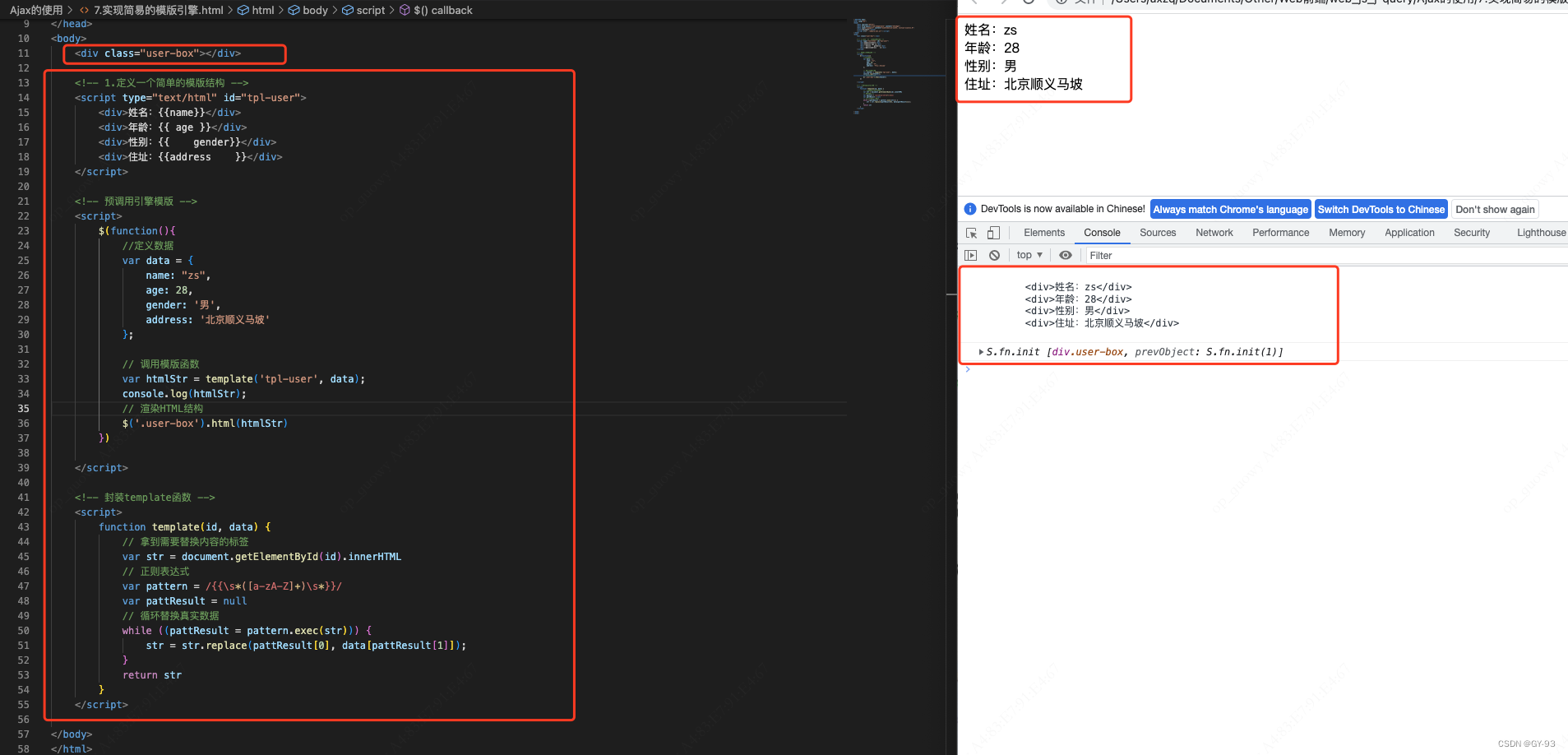
Task: Click '年龄: 28' text in the page
Action: (x=992, y=48)
